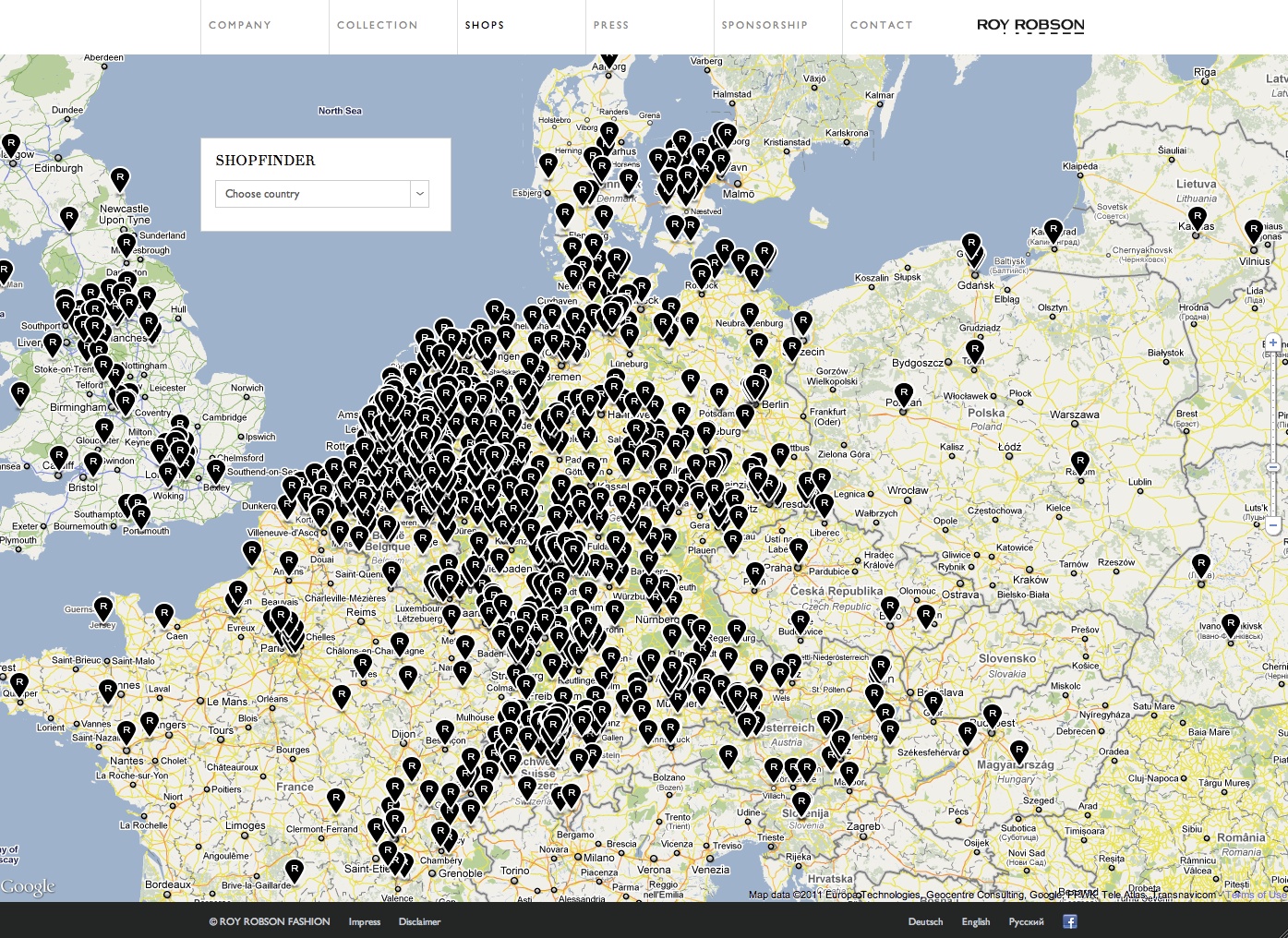Screen dimensions: 1288x938
Task: Select the shop marker at Amiens
Action: pos(289,562)
